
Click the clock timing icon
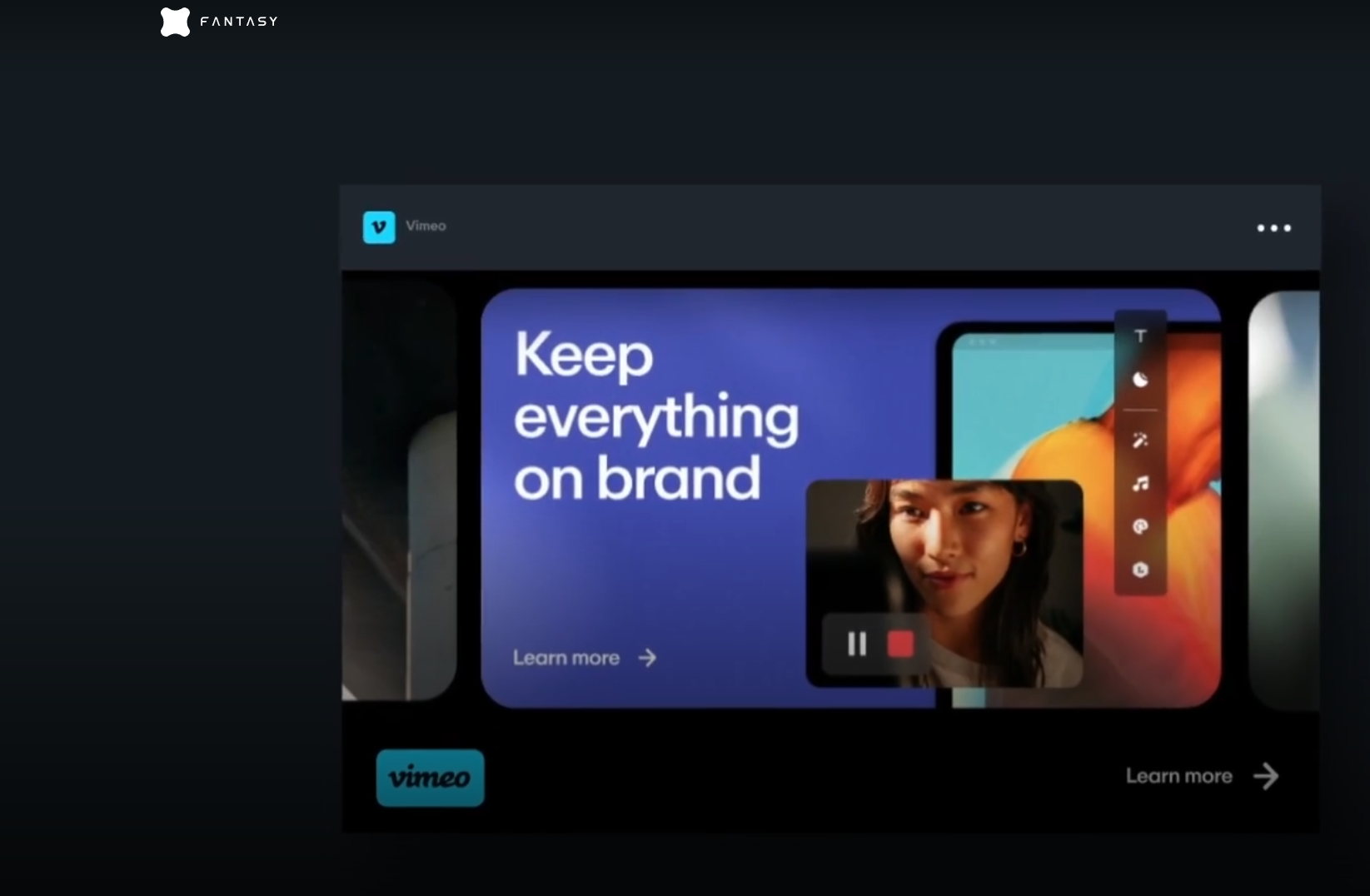coord(1140,570)
